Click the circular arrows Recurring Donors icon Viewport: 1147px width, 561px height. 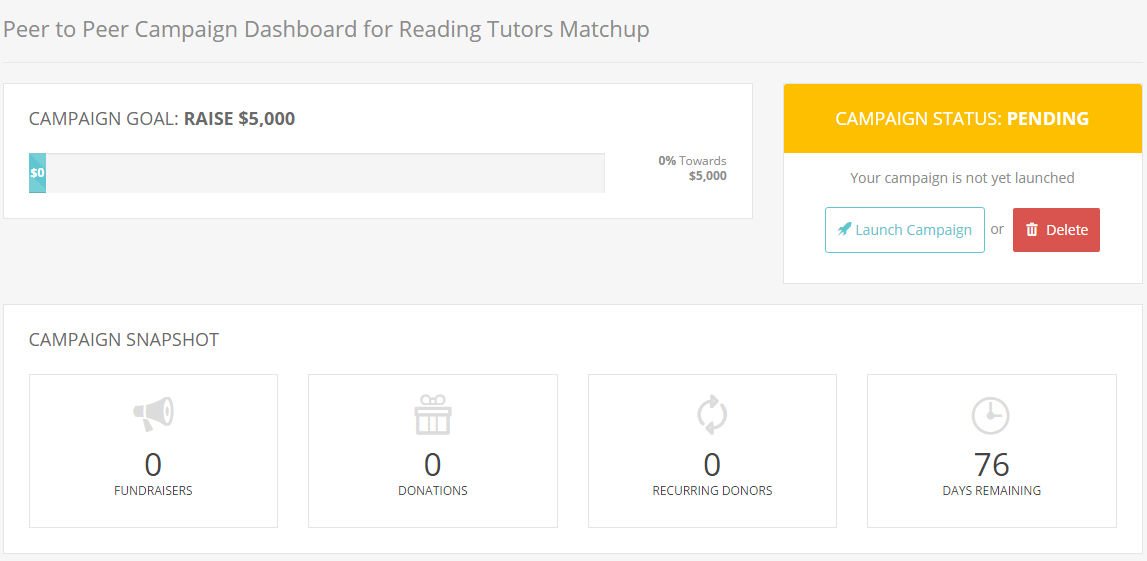click(712, 415)
